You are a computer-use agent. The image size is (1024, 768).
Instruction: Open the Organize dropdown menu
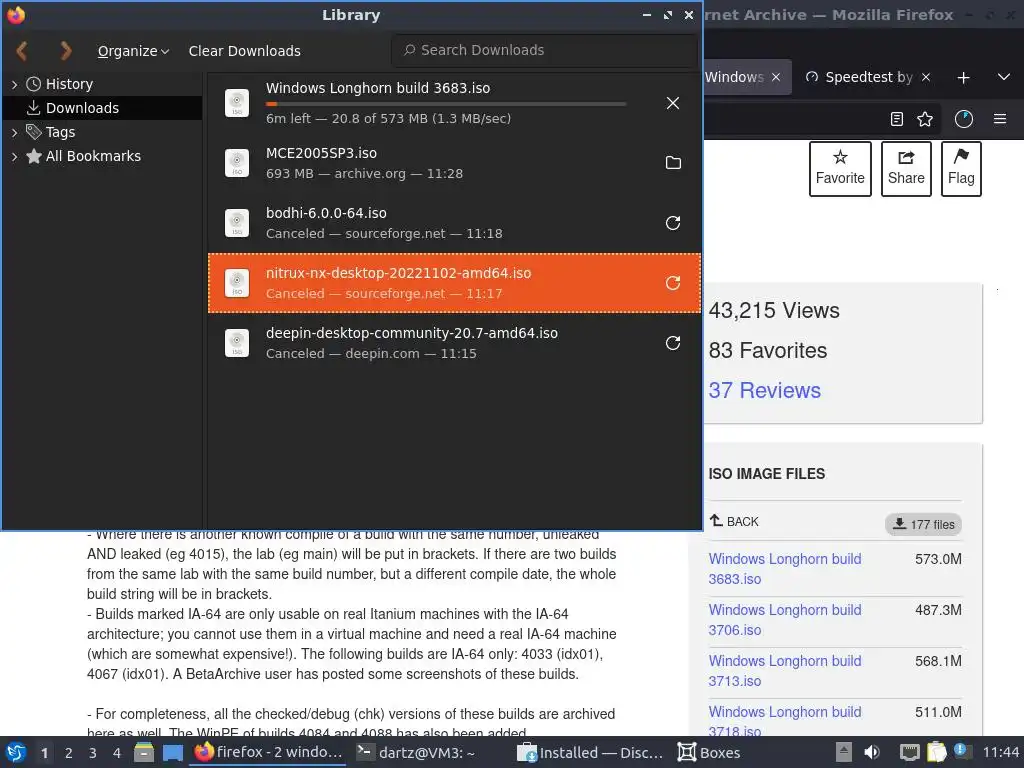(x=133, y=51)
